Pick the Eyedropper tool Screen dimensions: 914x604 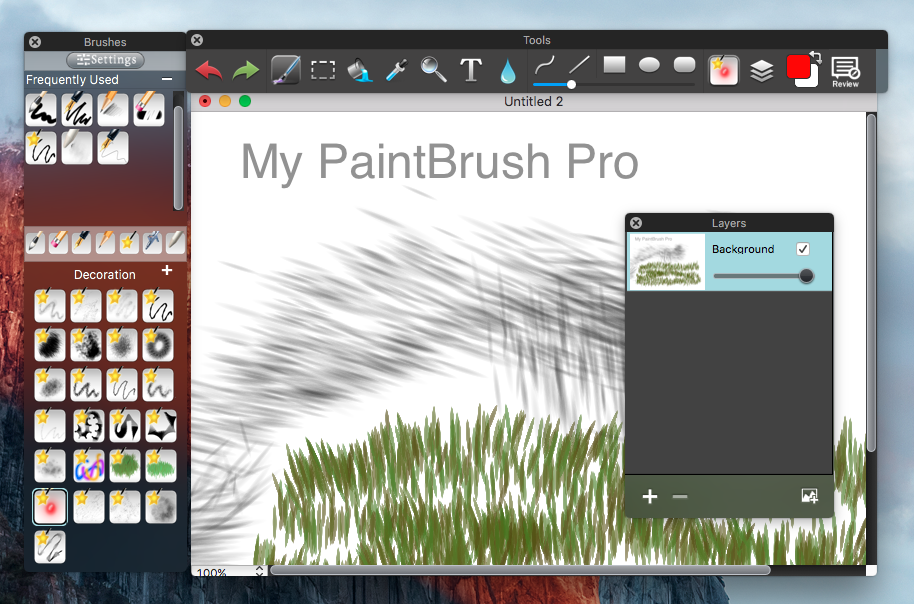(396, 71)
